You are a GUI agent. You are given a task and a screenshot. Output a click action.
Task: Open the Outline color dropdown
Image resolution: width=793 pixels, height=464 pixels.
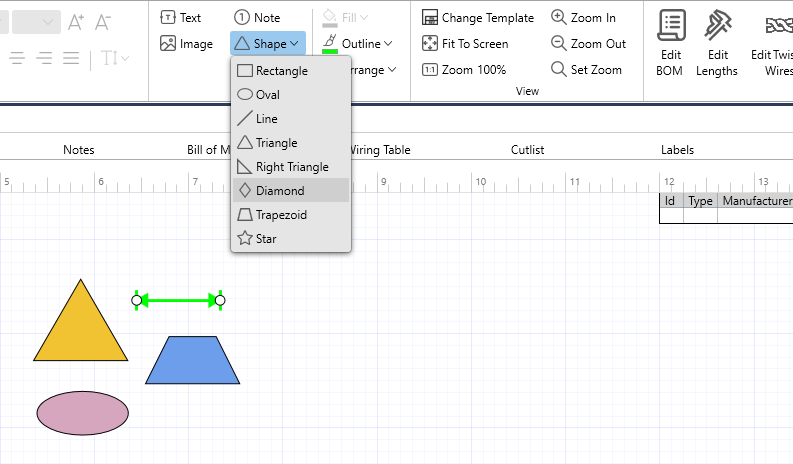point(367,44)
